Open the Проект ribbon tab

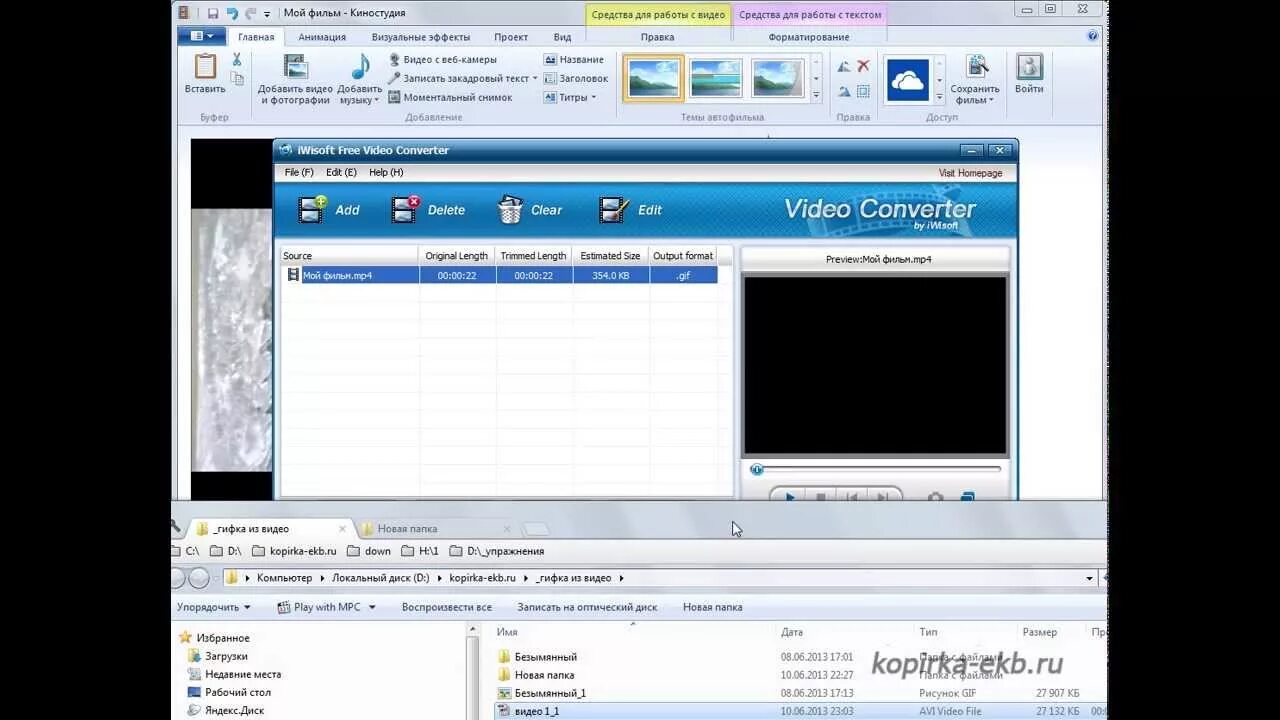click(511, 37)
